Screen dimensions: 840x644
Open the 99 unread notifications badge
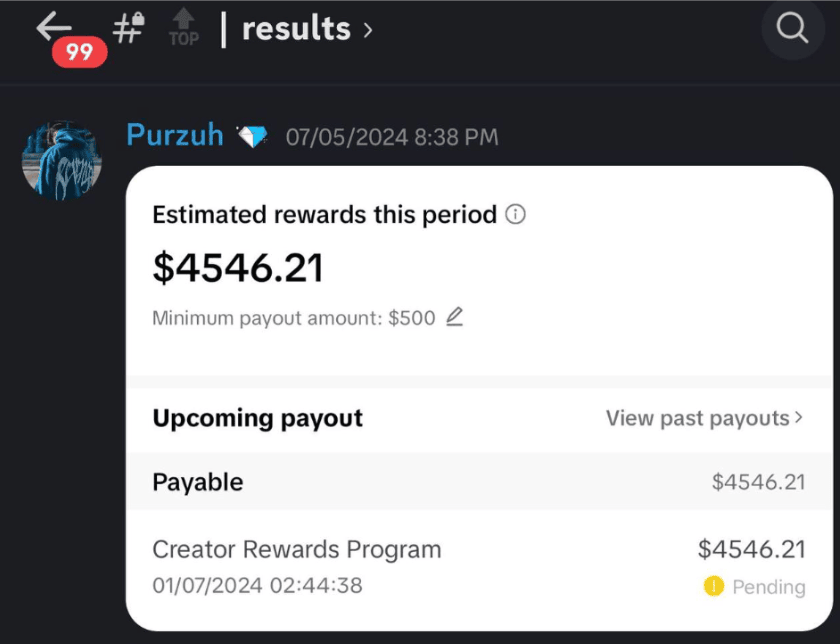[x=79, y=52]
